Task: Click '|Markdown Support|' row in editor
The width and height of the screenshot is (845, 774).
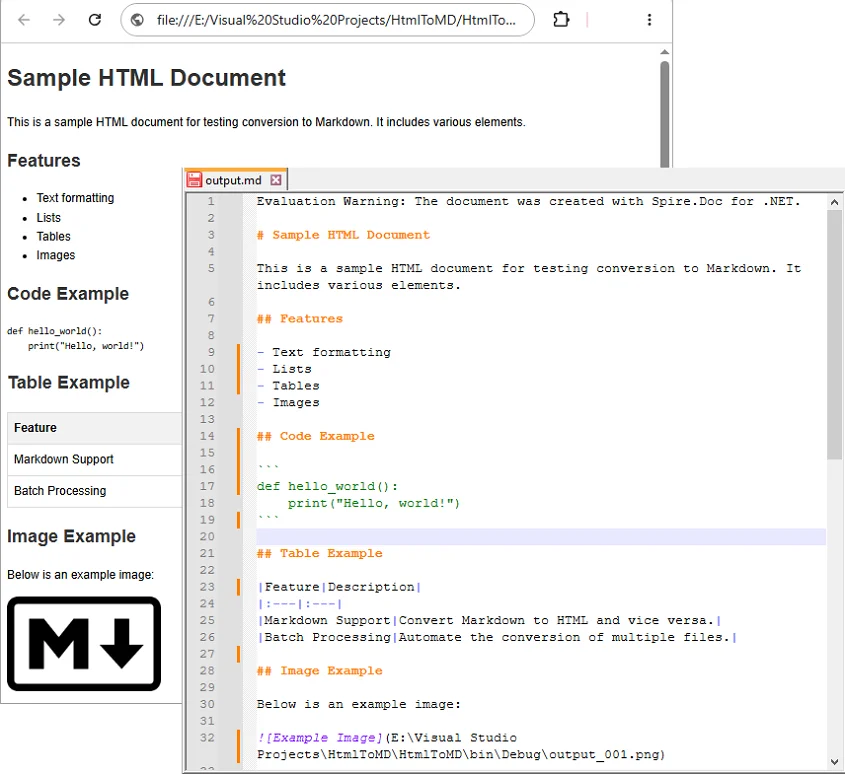Action: tap(489, 620)
